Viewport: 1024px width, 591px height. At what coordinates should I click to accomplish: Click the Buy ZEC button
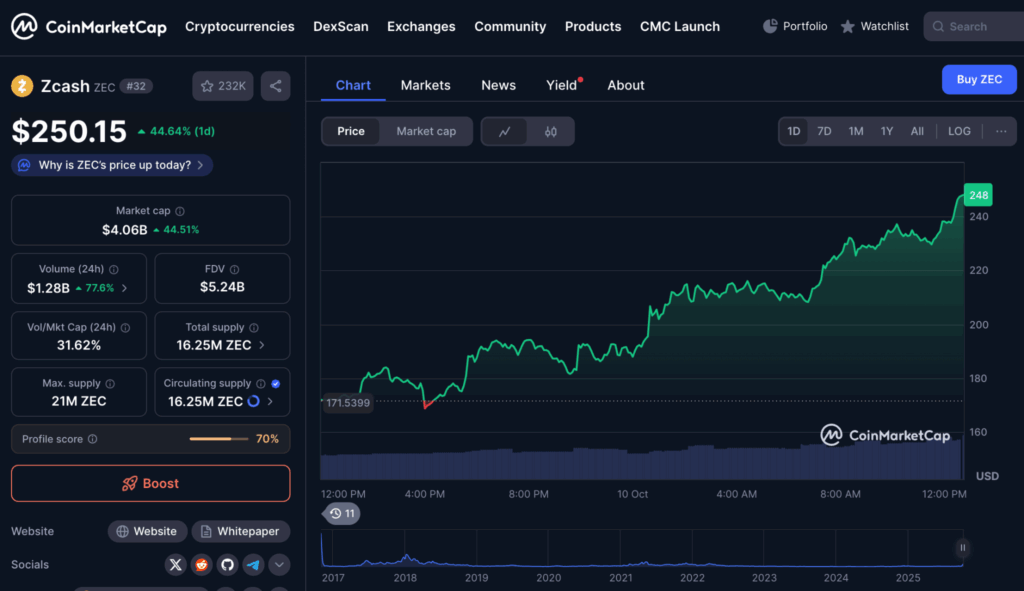point(979,79)
